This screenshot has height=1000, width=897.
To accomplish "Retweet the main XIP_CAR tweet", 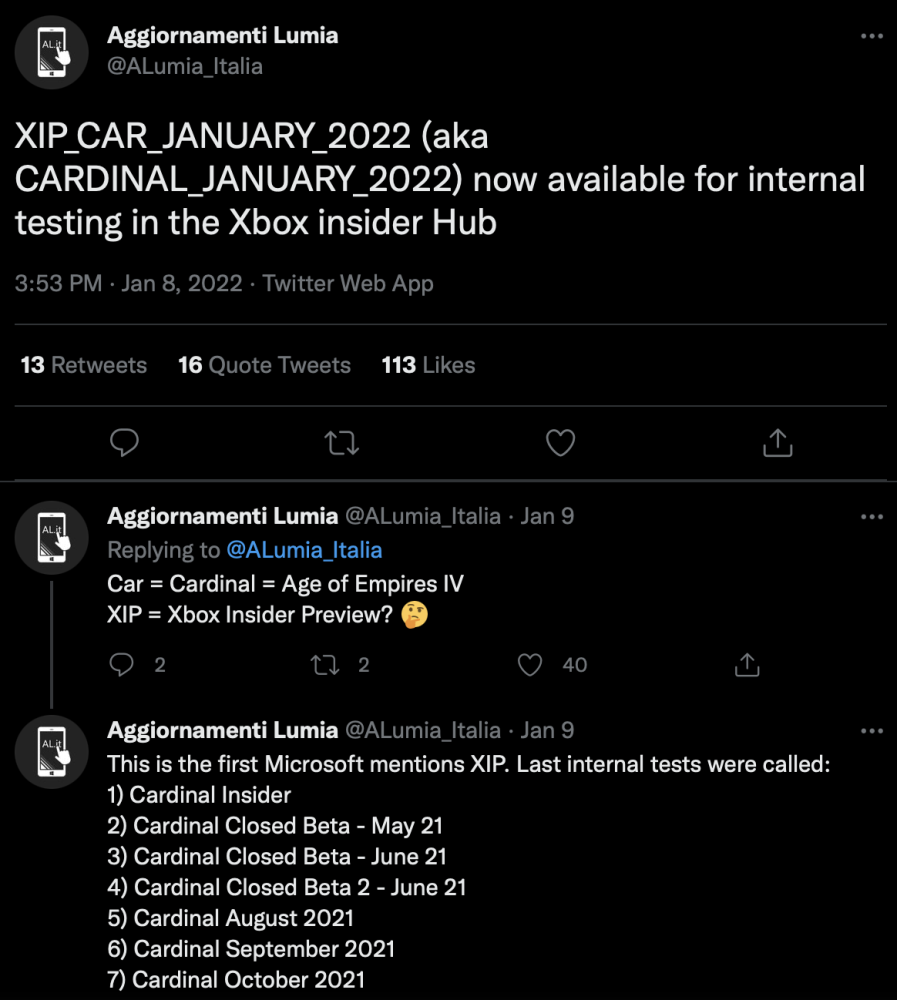I will coord(342,442).
